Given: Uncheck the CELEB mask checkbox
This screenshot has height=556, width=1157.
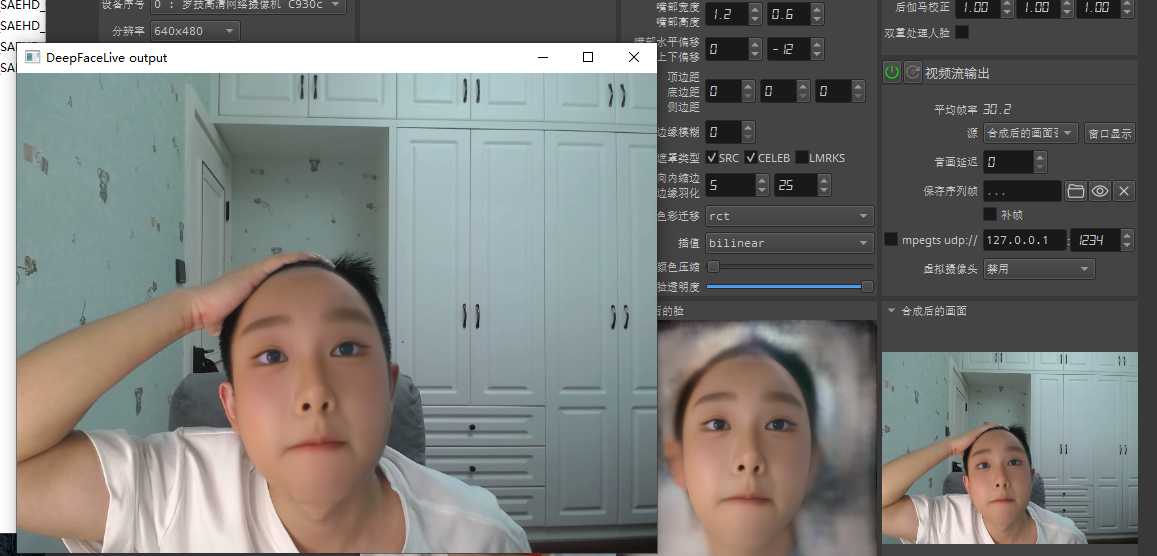Looking at the screenshot, I should tap(750, 158).
